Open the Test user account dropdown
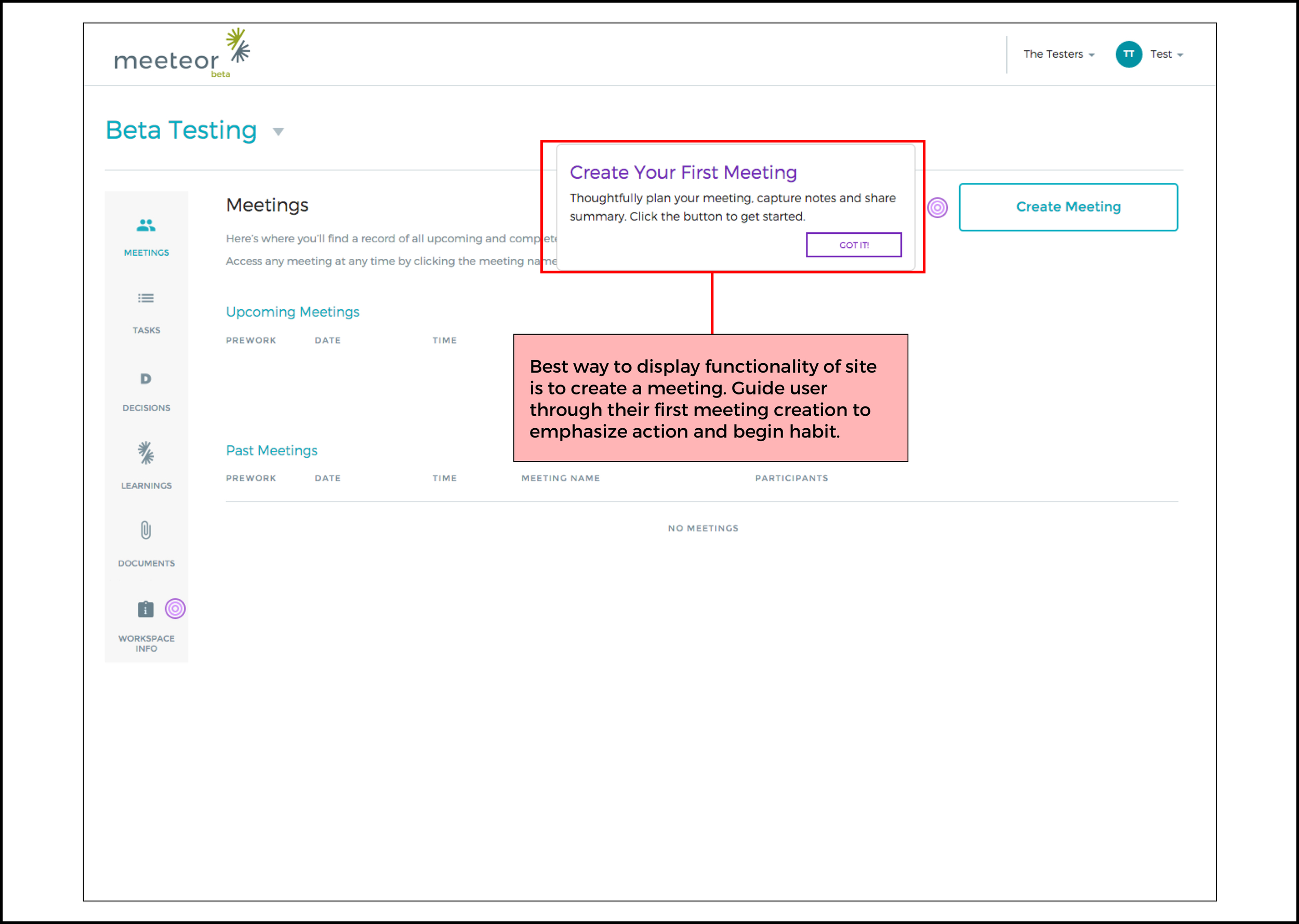 tap(1167, 54)
